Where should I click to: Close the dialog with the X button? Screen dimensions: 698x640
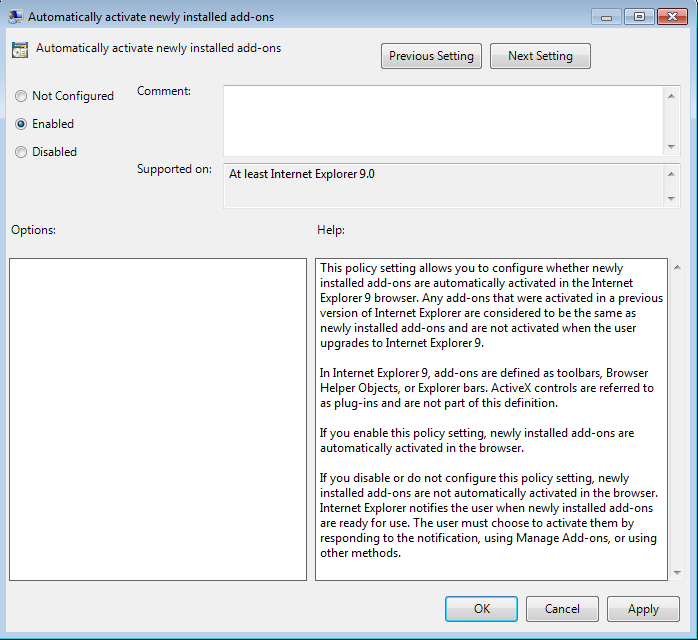[672, 17]
